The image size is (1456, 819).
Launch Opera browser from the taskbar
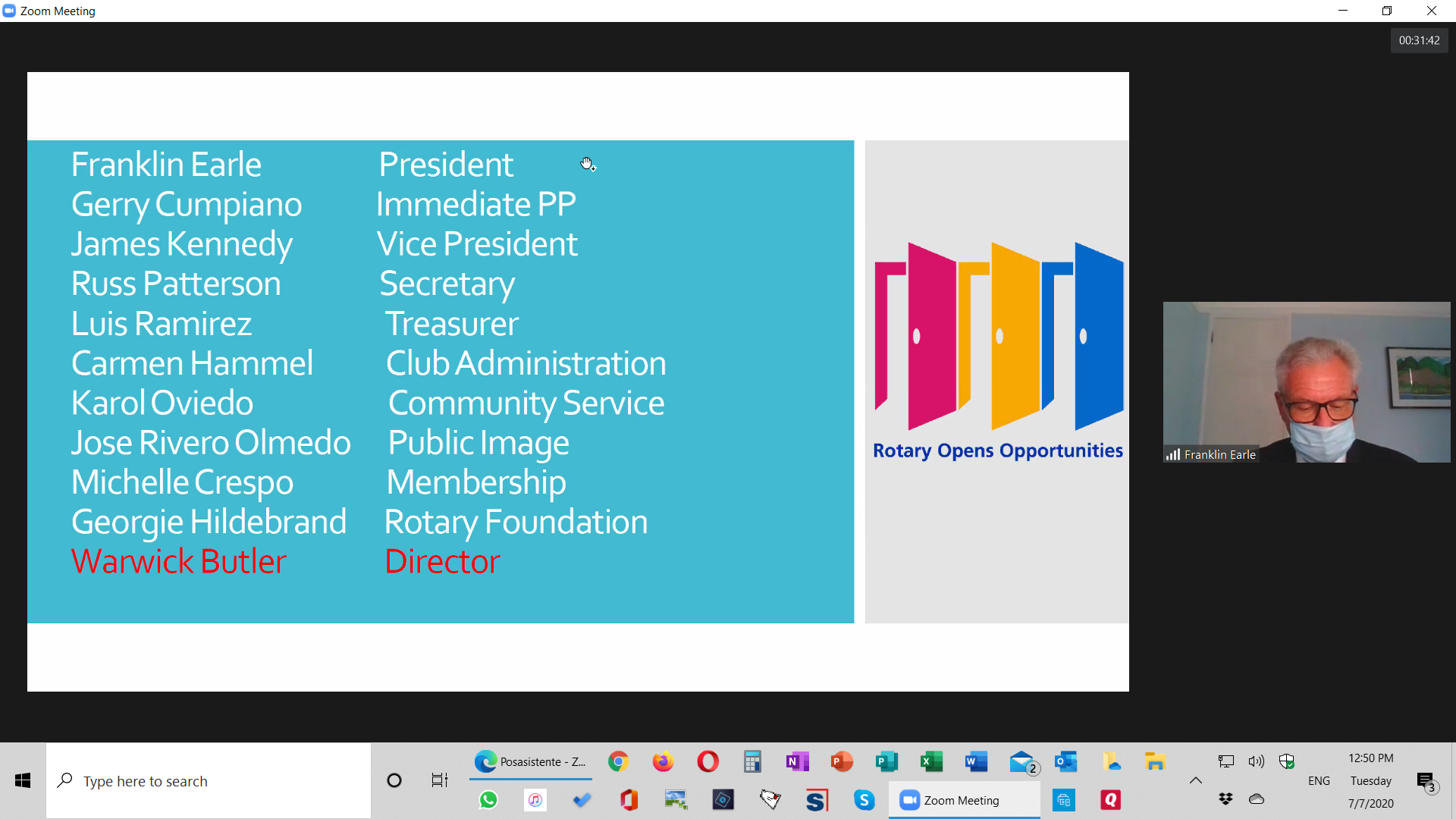tap(708, 761)
